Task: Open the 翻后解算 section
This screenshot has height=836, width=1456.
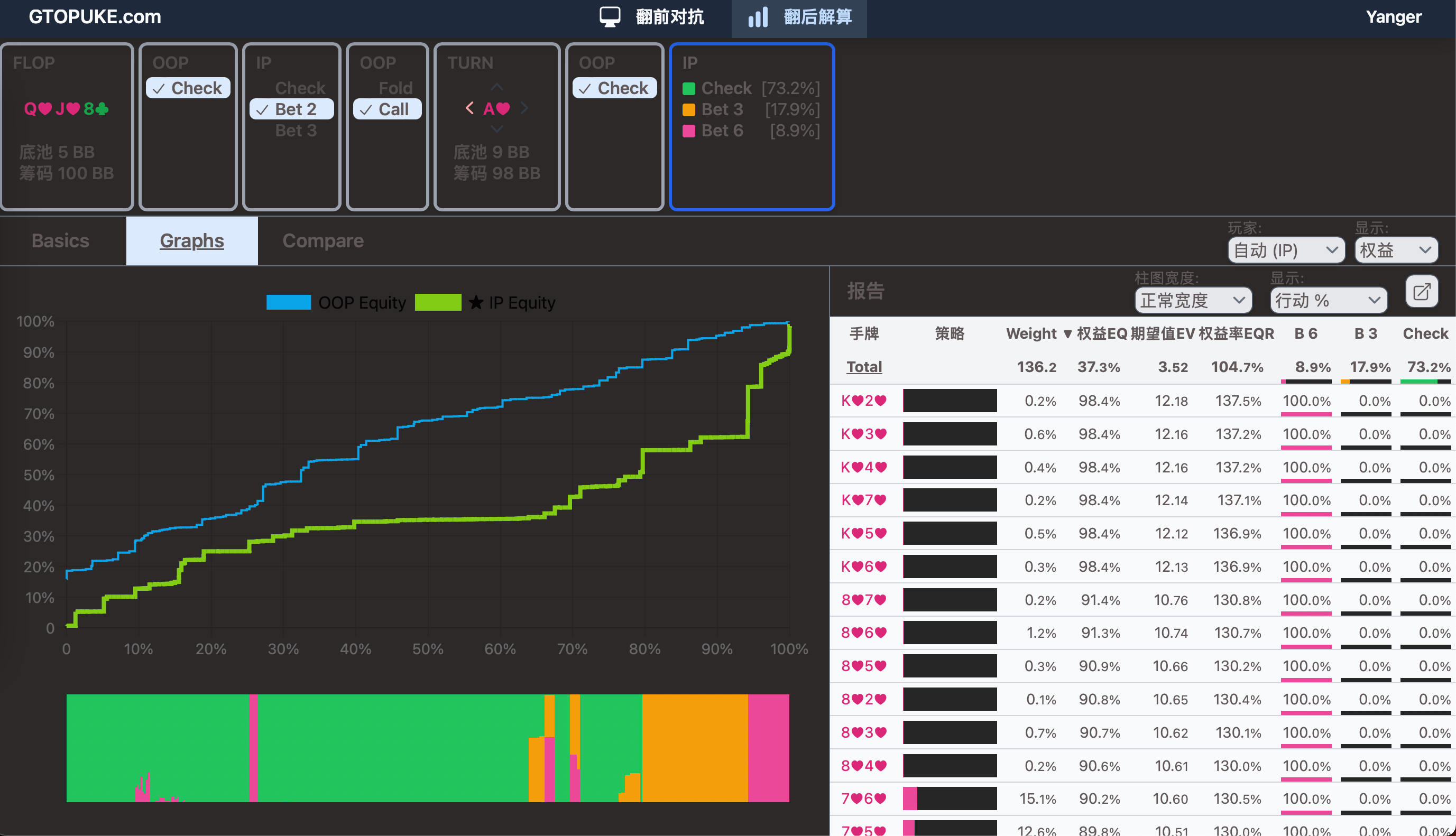Action: [x=799, y=18]
